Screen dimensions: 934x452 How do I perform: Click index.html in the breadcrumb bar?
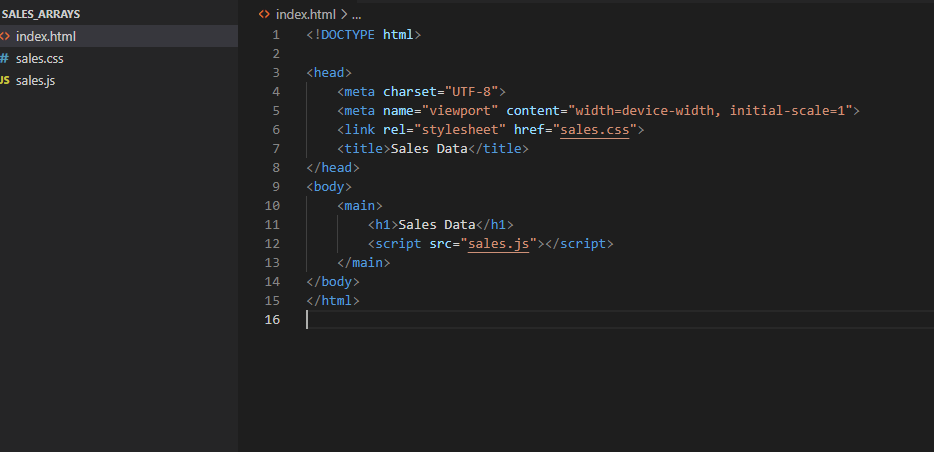(306, 14)
